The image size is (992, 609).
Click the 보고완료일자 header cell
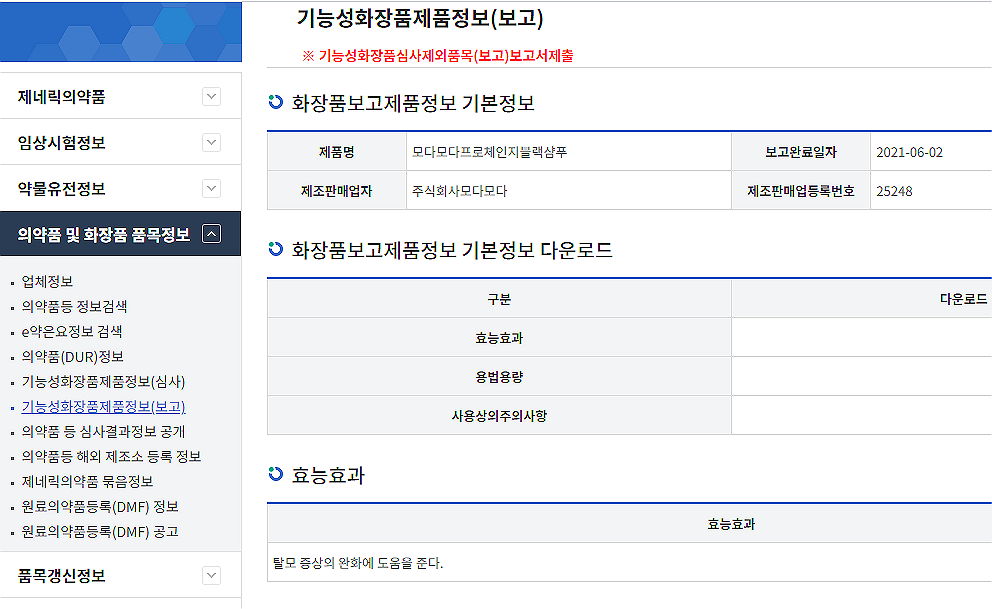coord(801,152)
